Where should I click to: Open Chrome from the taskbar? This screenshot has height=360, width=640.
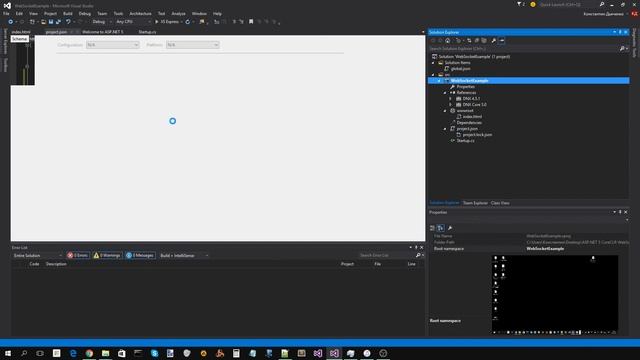coord(89,353)
